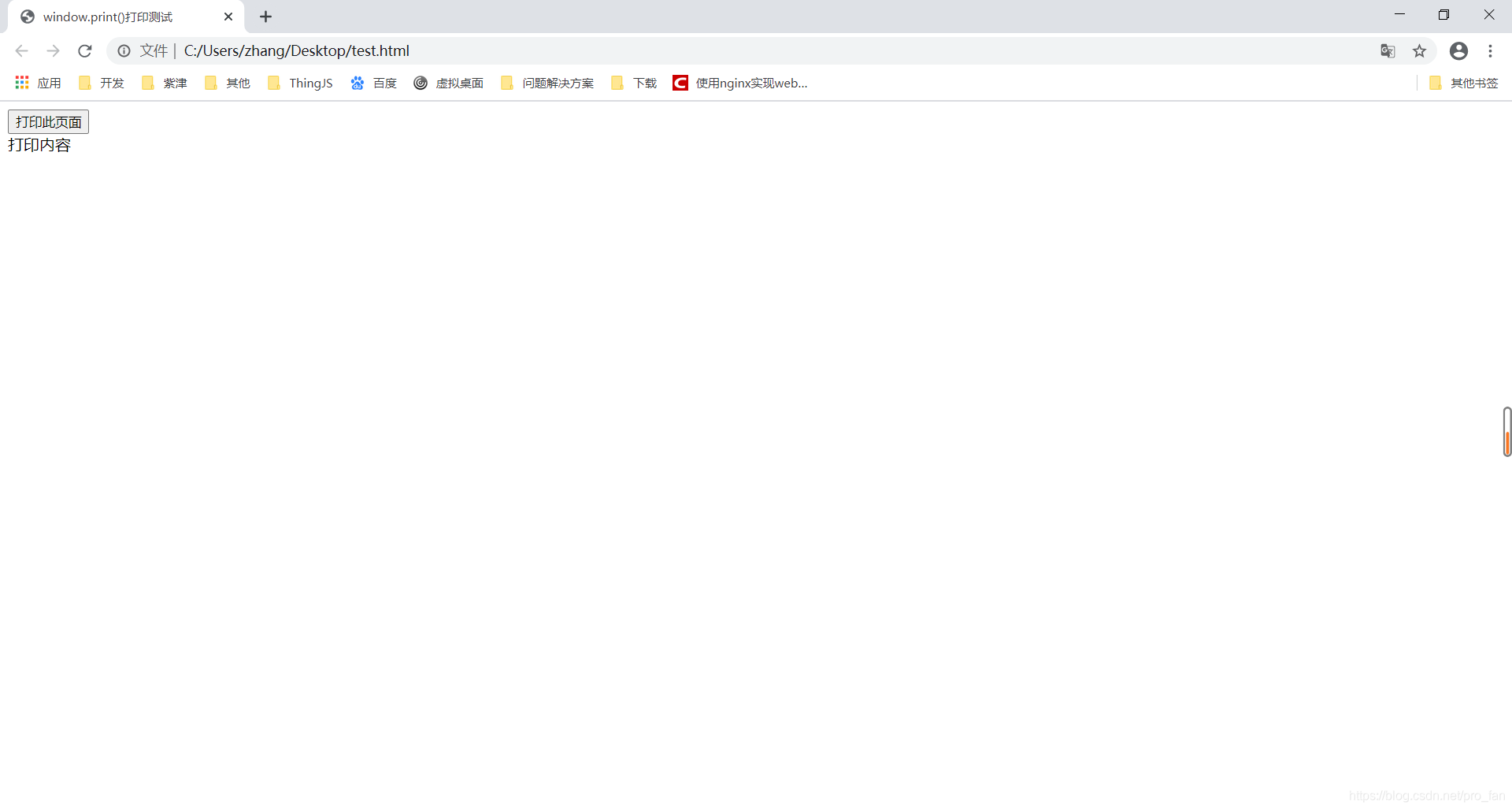The height and width of the screenshot is (810, 1512).
Task: Expand the 下载 bookmark folder
Action: coord(634,83)
